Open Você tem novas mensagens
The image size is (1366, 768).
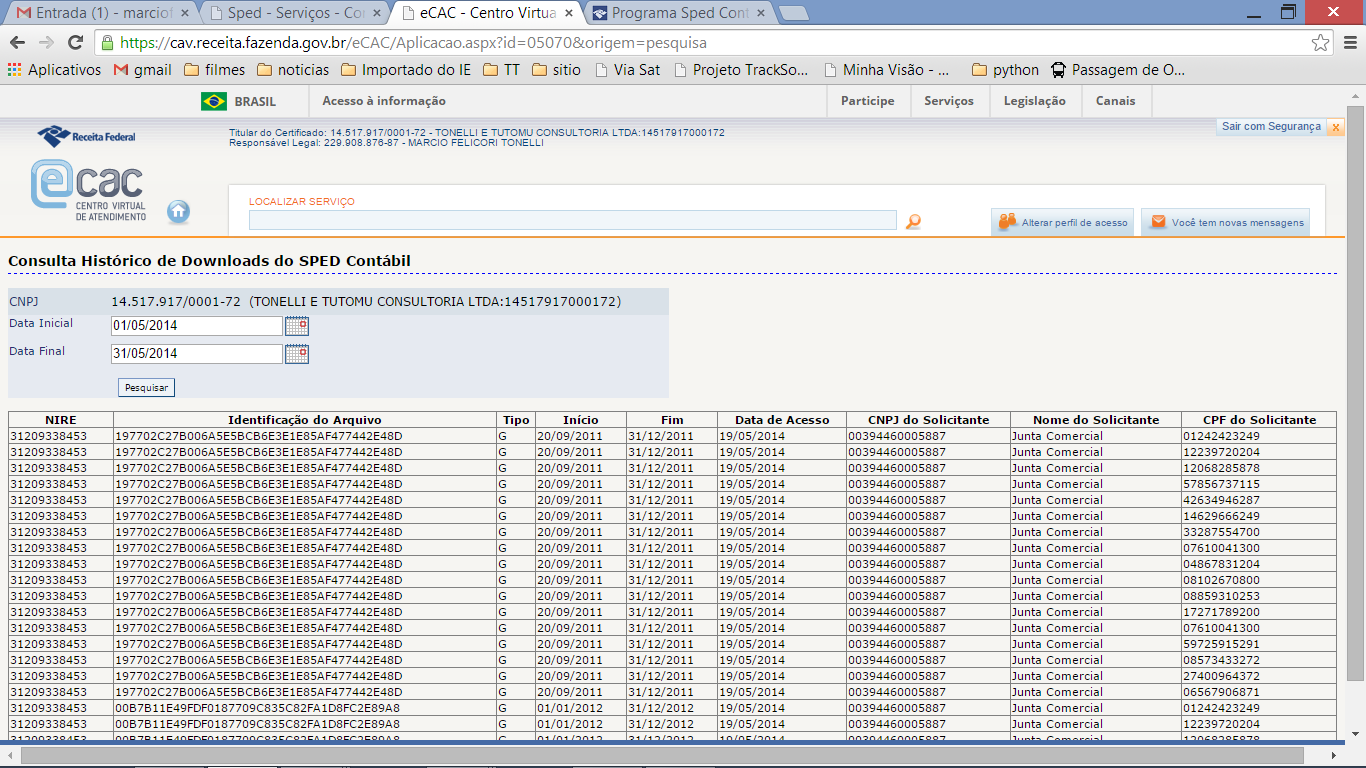pyautogui.click(x=1225, y=222)
